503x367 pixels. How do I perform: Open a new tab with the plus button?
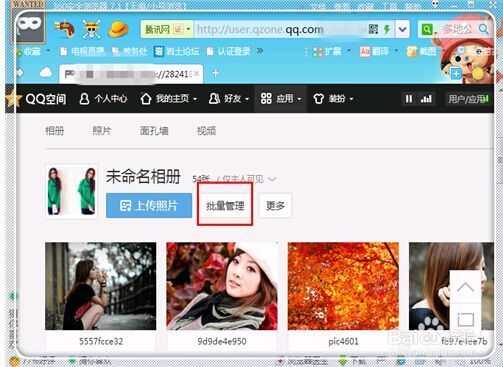216,73
